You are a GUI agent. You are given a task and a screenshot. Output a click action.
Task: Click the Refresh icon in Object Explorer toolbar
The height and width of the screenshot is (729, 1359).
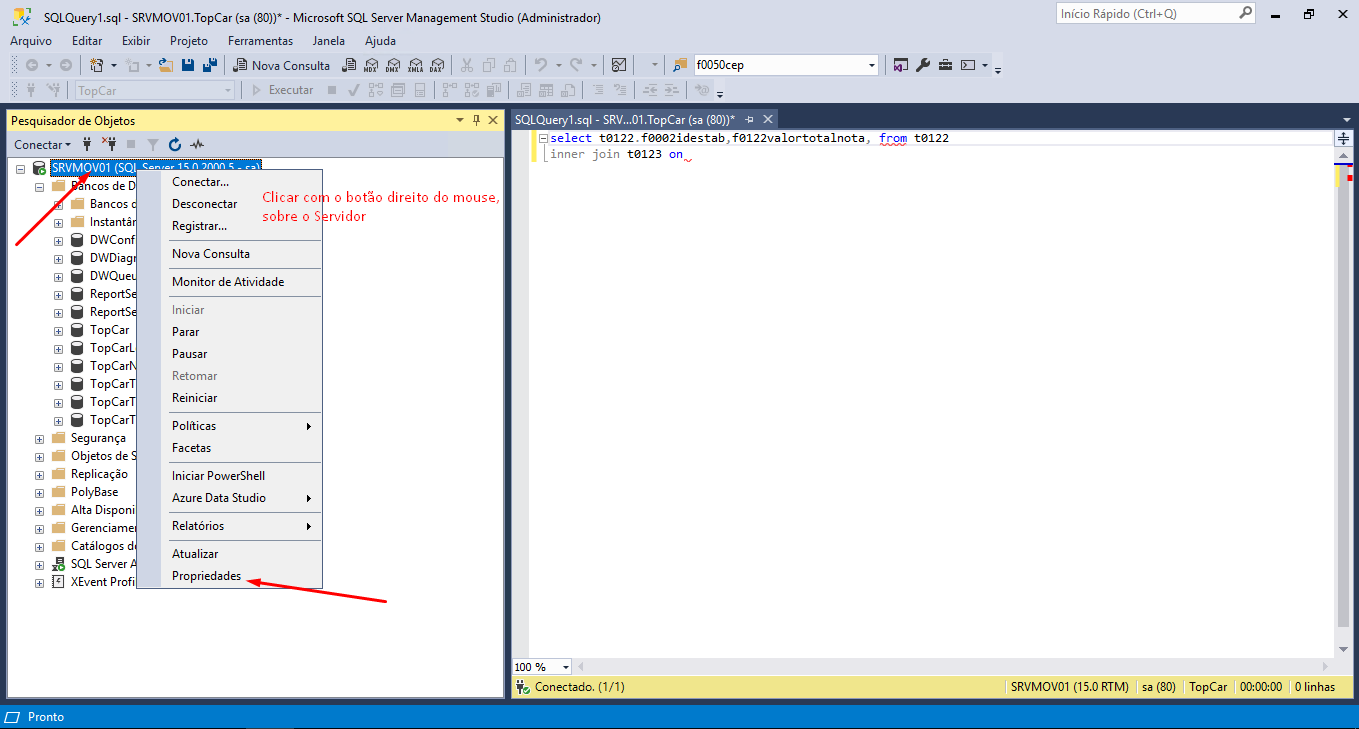click(x=175, y=144)
